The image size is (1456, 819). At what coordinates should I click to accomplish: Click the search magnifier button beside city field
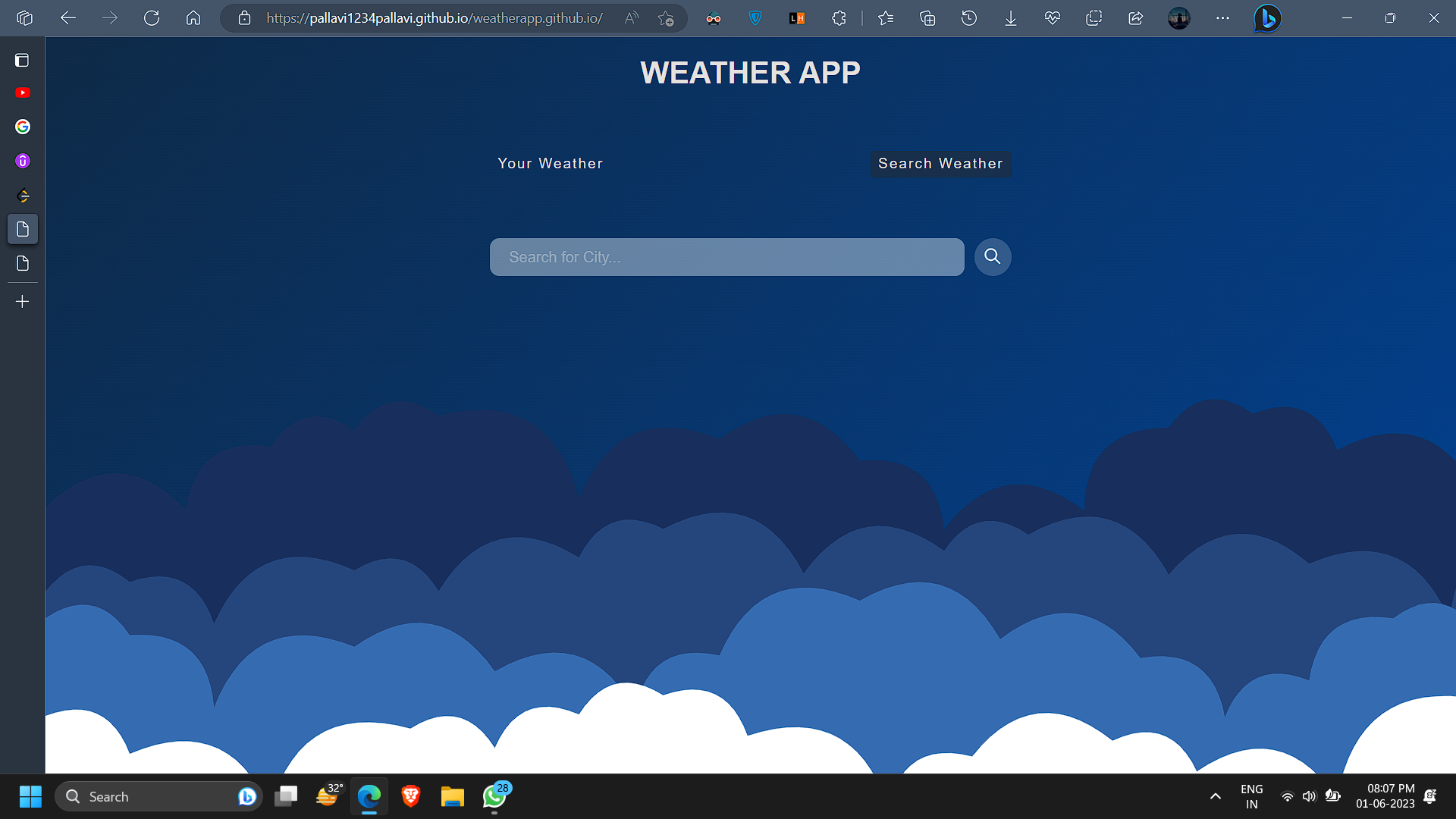coord(992,257)
